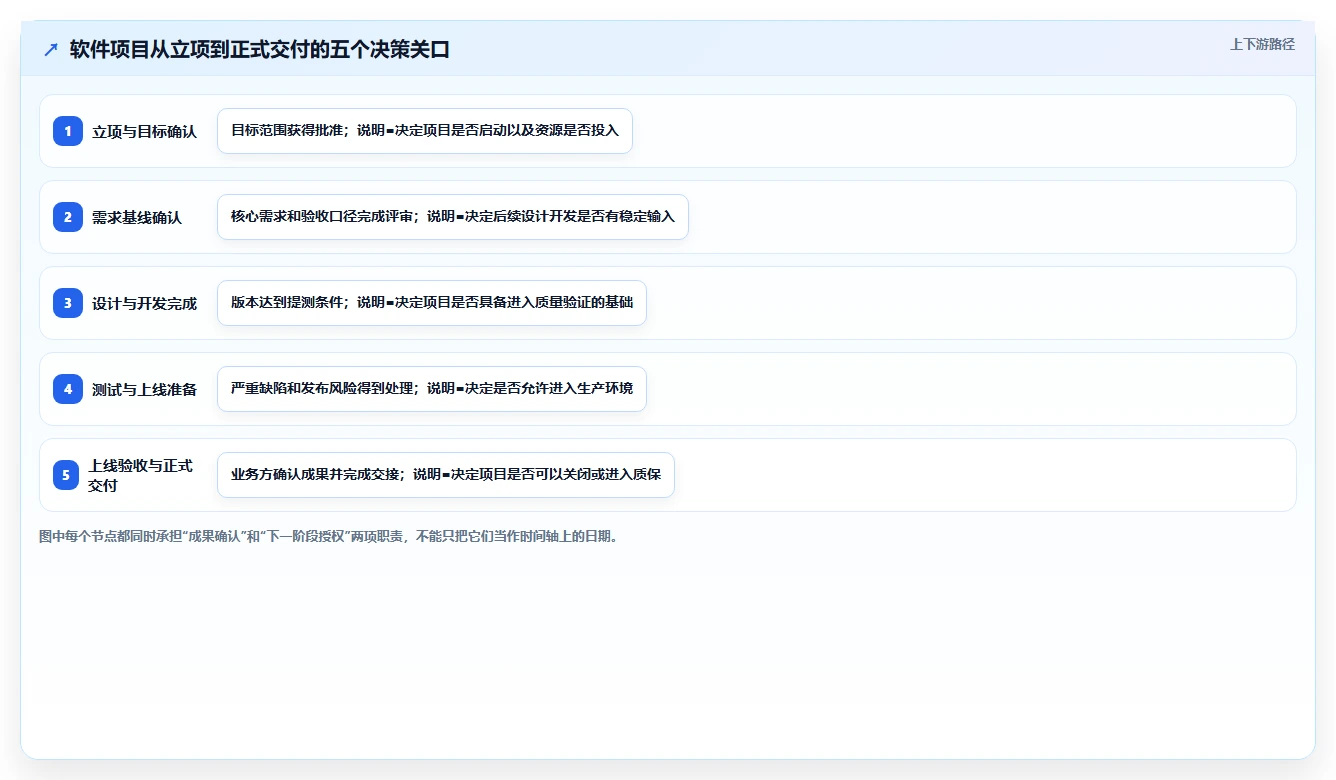Click the arrow icon beside the title
This screenshot has width=1336, height=780.
tap(50, 49)
